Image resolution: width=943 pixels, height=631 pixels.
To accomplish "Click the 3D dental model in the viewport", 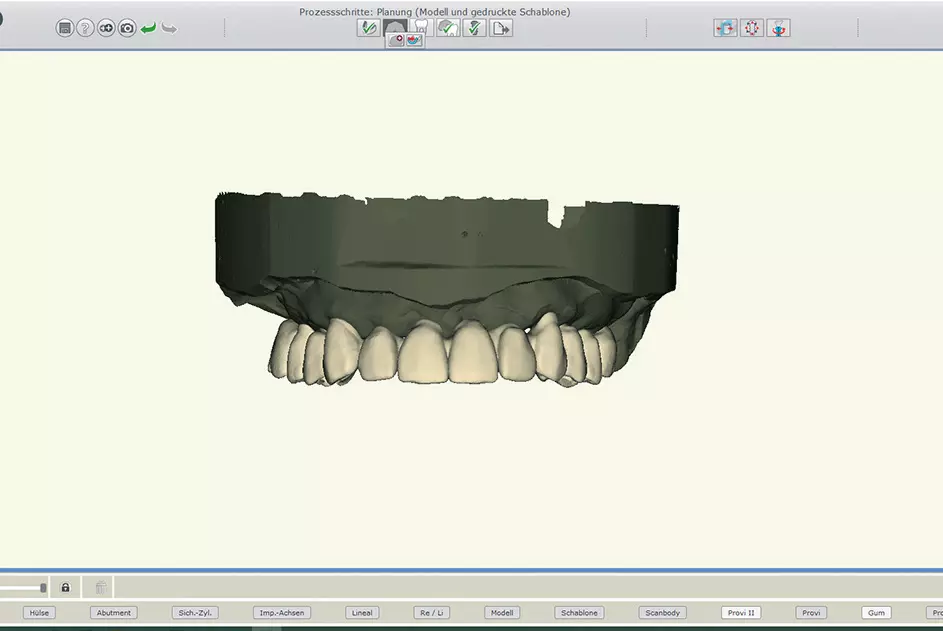I will click(447, 289).
